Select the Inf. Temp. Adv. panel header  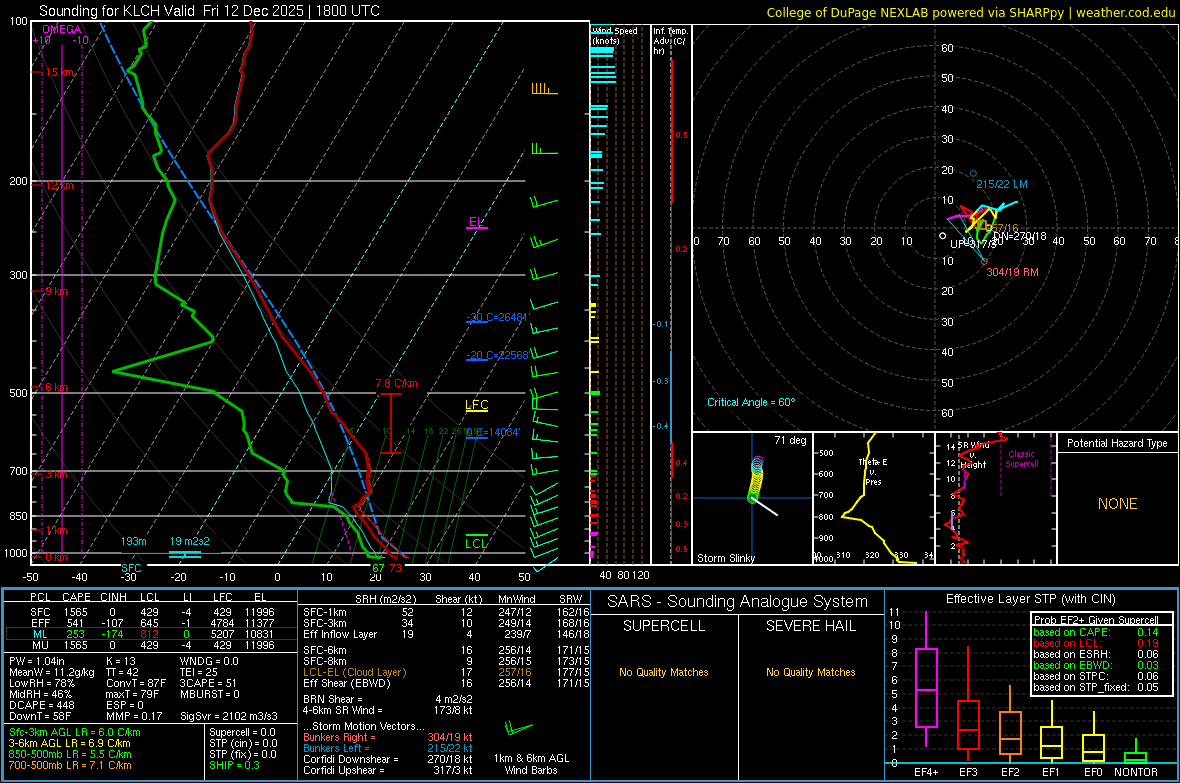[x=670, y=41]
